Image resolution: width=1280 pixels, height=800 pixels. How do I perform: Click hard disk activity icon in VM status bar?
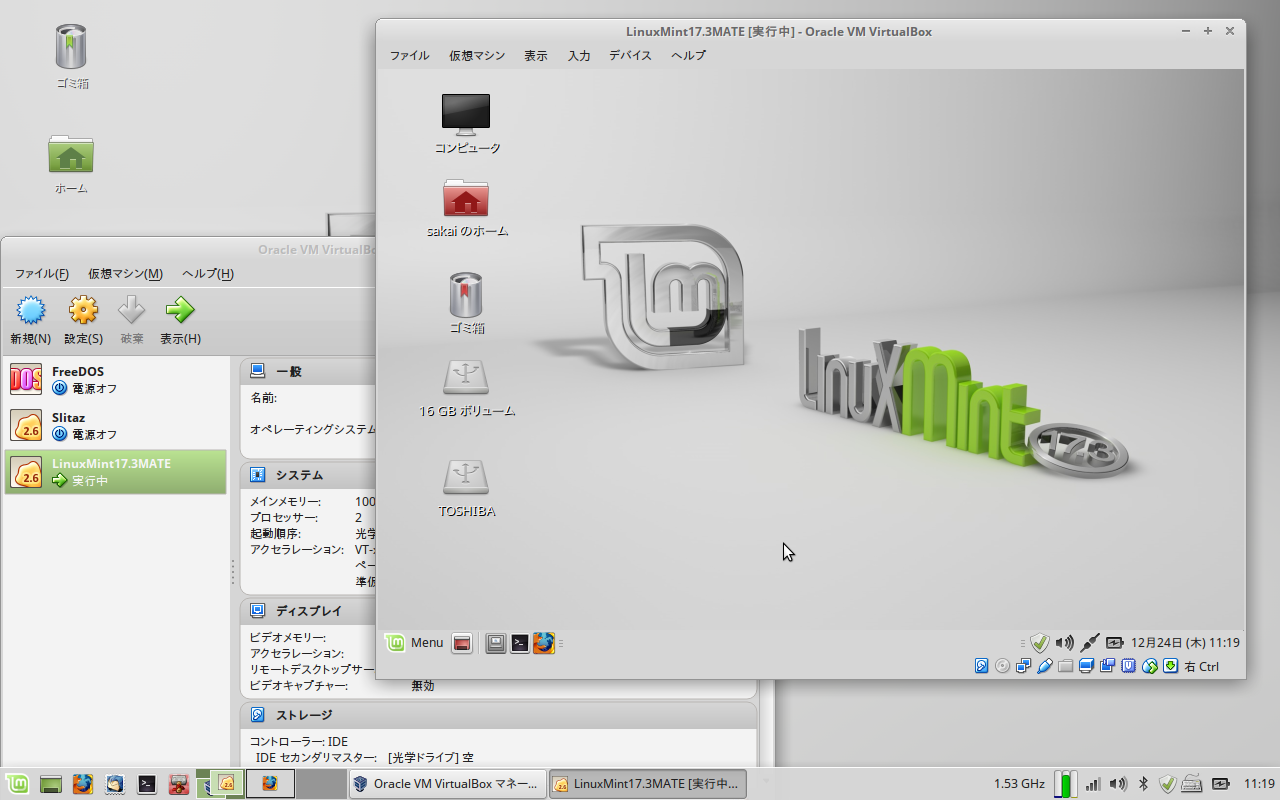coord(982,666)
